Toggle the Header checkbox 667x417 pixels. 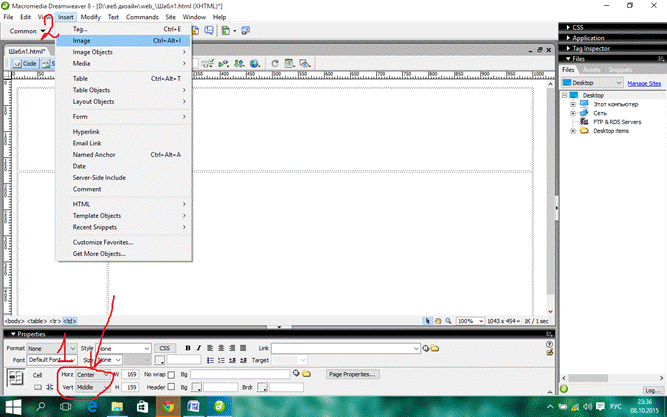click(171, 387)
